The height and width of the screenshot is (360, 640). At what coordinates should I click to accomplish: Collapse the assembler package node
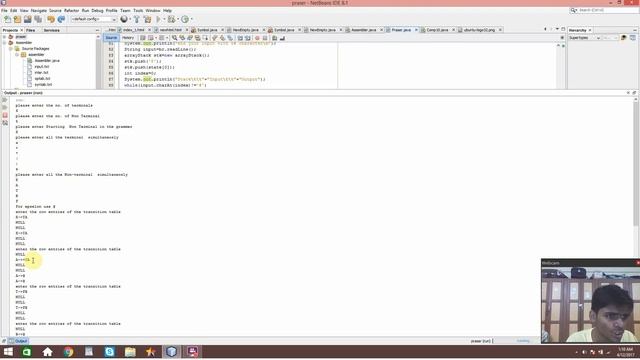17,55
